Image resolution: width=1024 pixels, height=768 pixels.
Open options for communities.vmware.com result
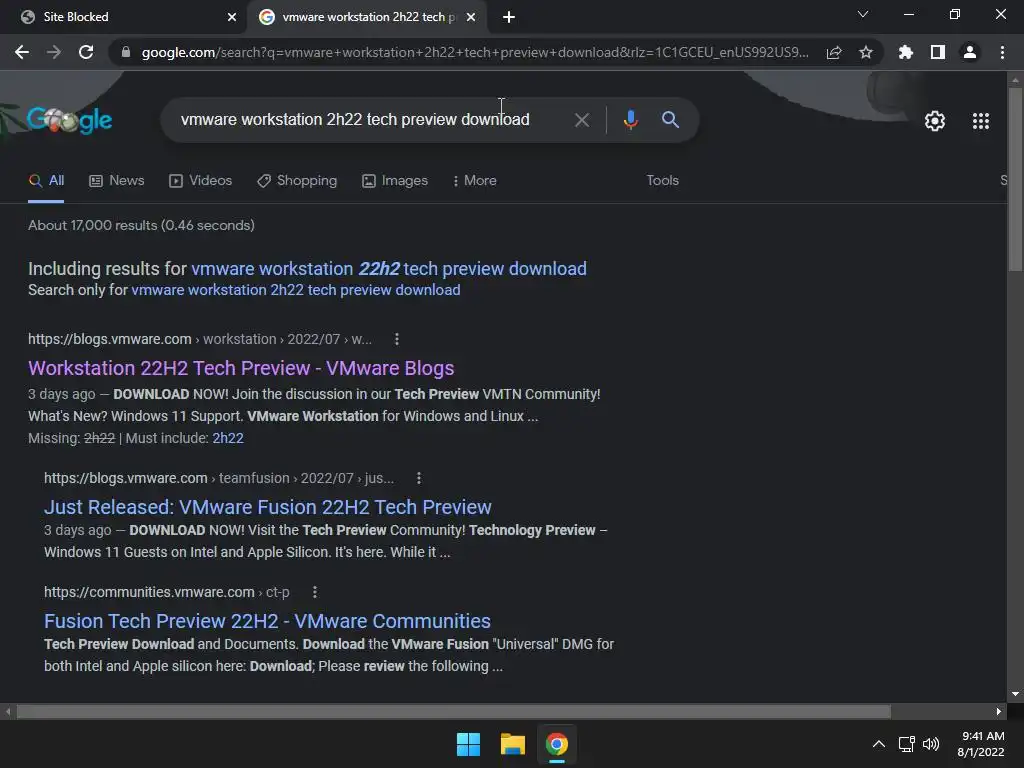(315, 592)
